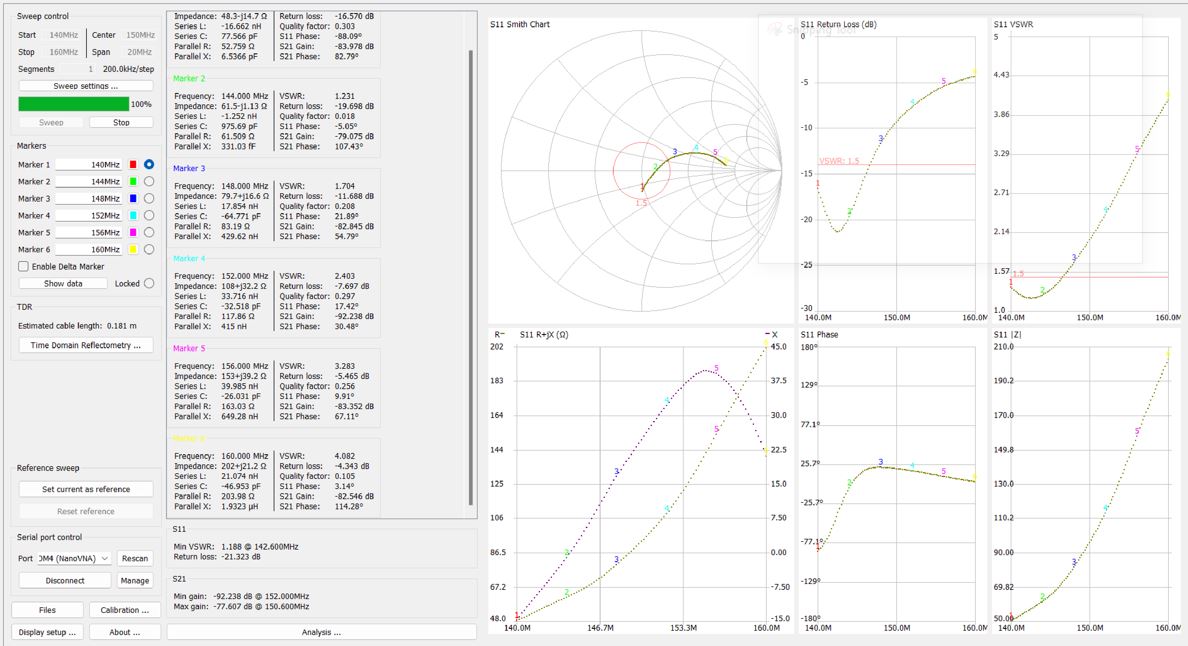Edit Marker 6 frequency field
The width and height of the screenshot is (1188, 646).
click(x=89, y=249)
